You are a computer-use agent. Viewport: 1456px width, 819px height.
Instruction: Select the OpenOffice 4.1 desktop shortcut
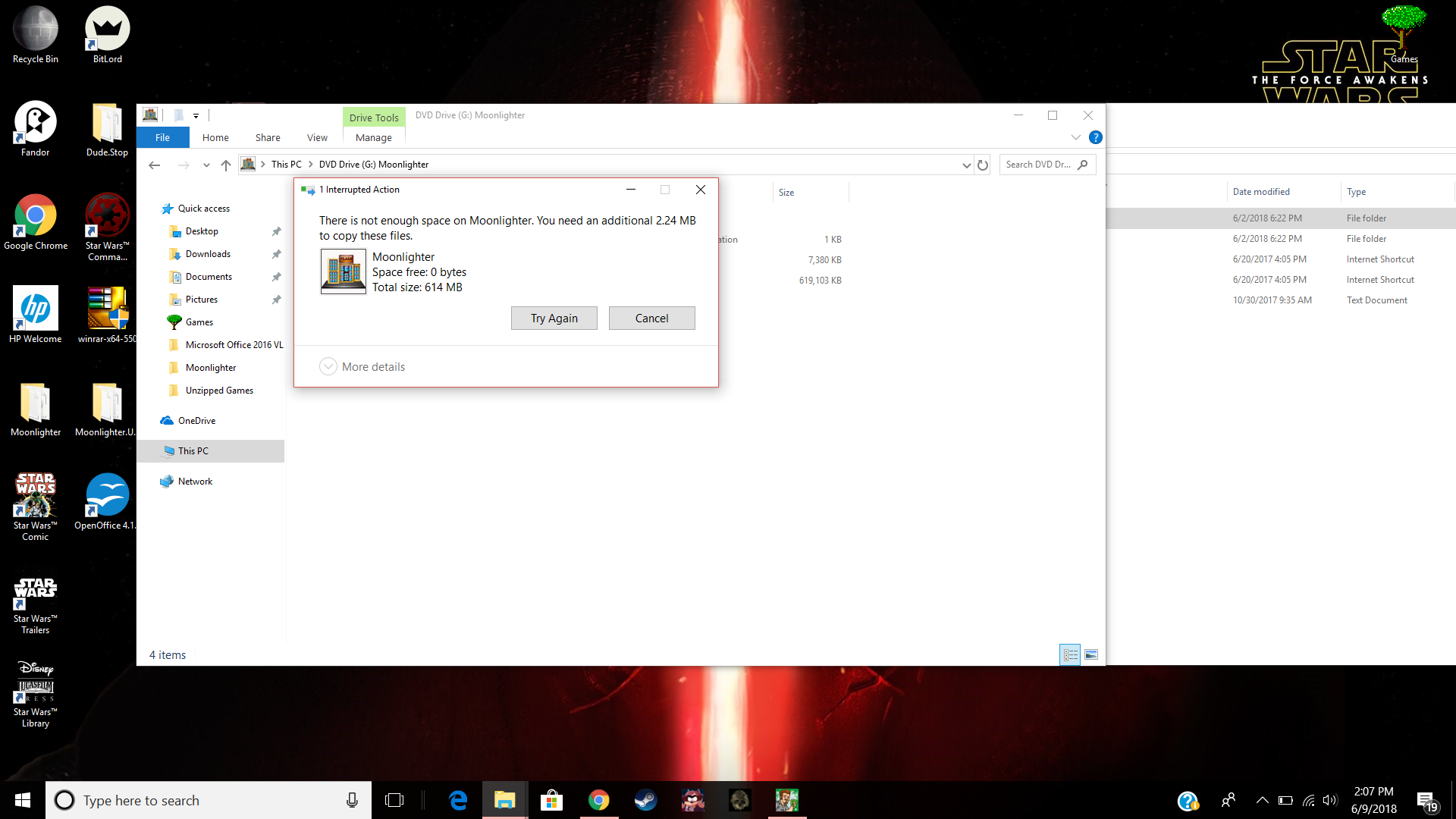tap(107, 502)
